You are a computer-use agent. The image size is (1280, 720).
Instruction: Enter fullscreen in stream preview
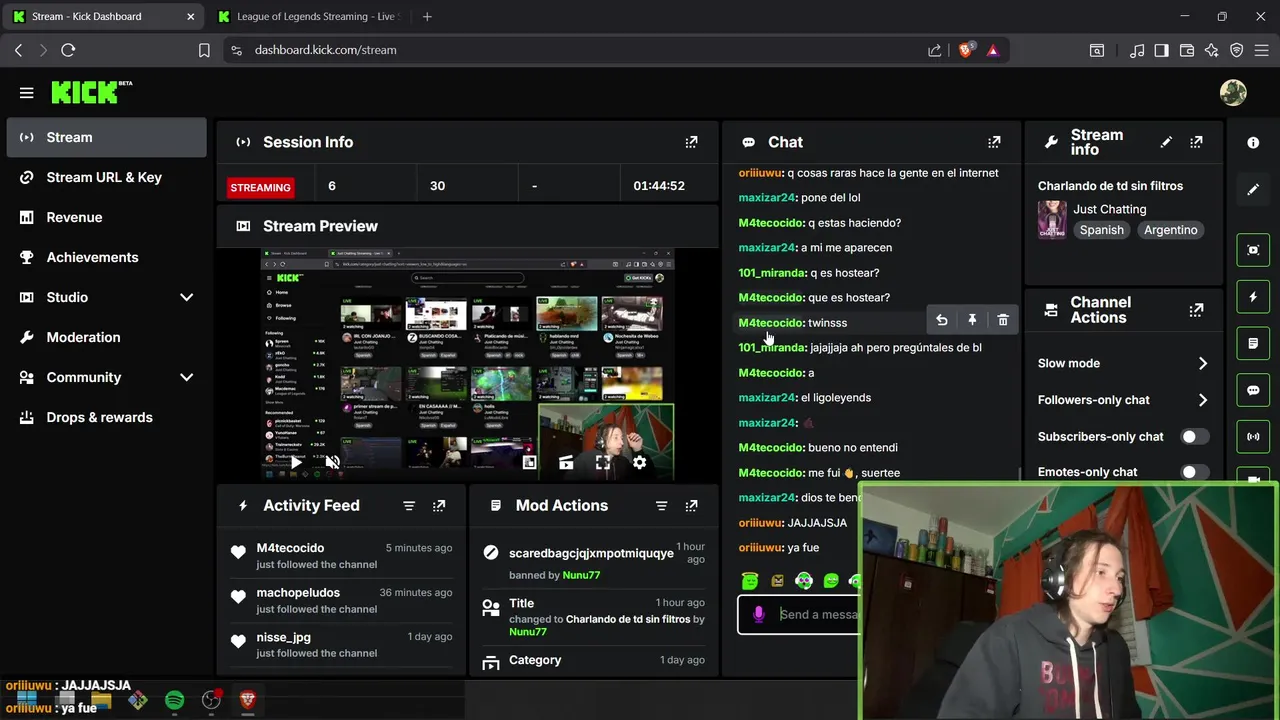[602, 462]
